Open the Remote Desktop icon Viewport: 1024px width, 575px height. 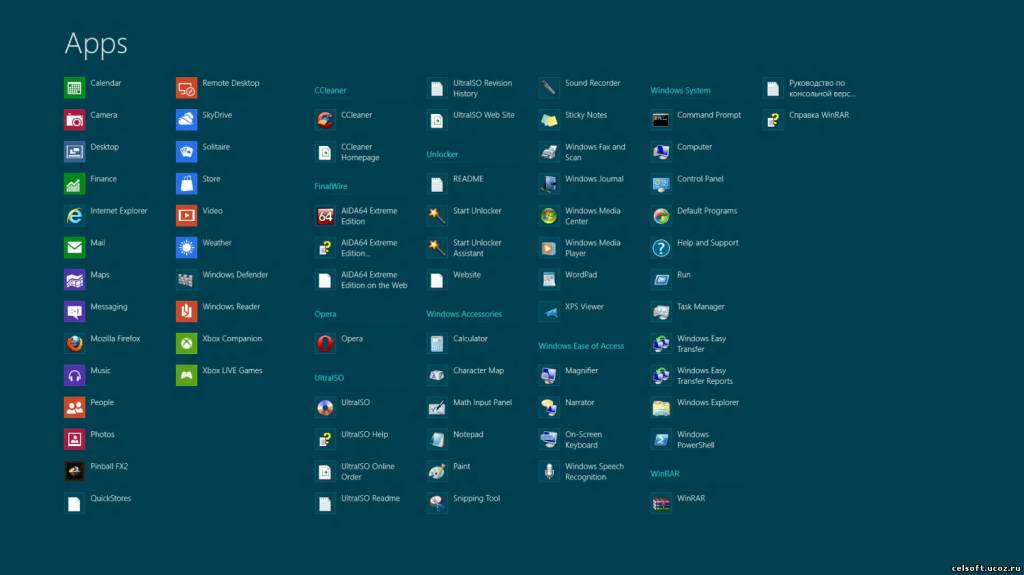coord(186,88)
